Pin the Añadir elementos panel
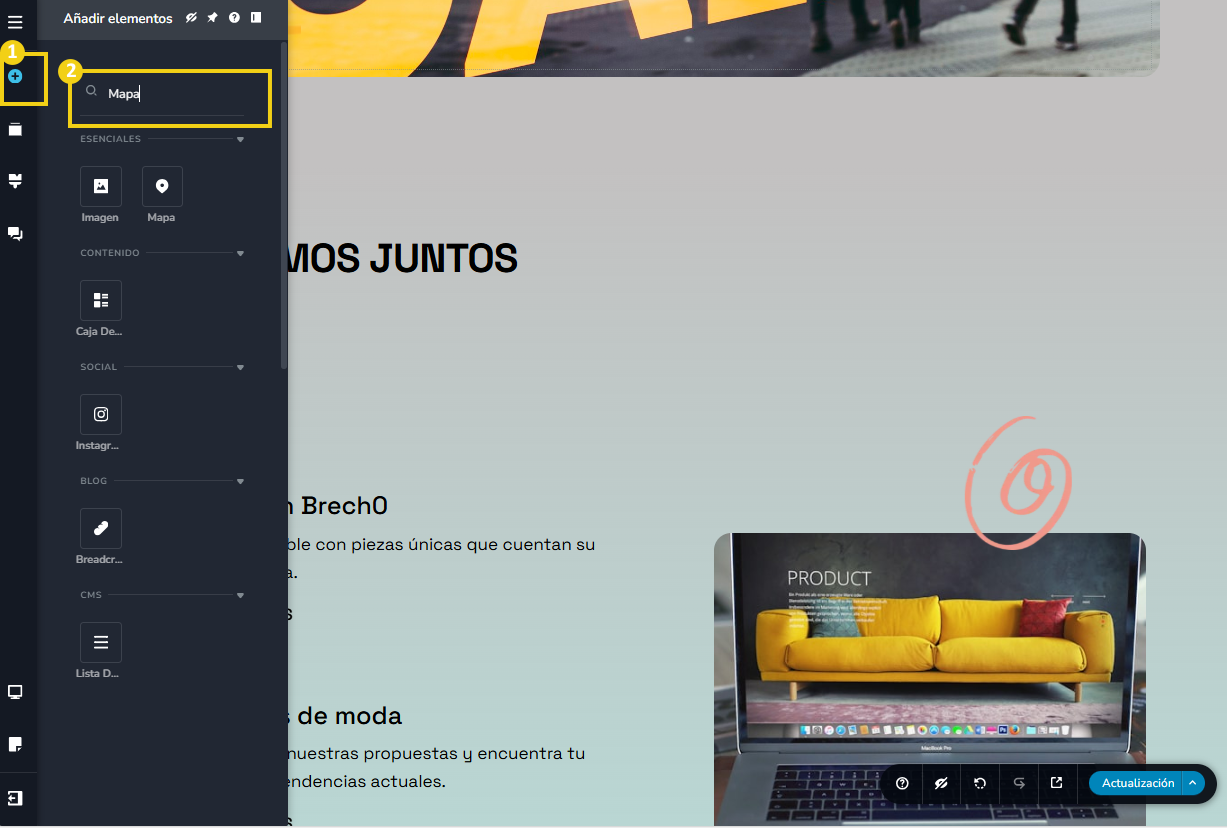 point(213,18)
